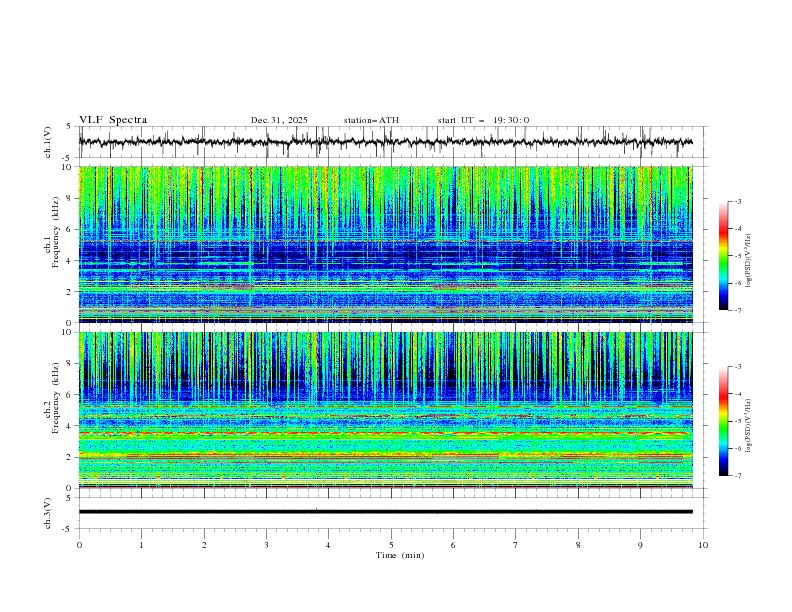Click the date 'Dec. 31, 2025'
The height and width of the screenshot is (612, 792).
click(x=279, y=120)
